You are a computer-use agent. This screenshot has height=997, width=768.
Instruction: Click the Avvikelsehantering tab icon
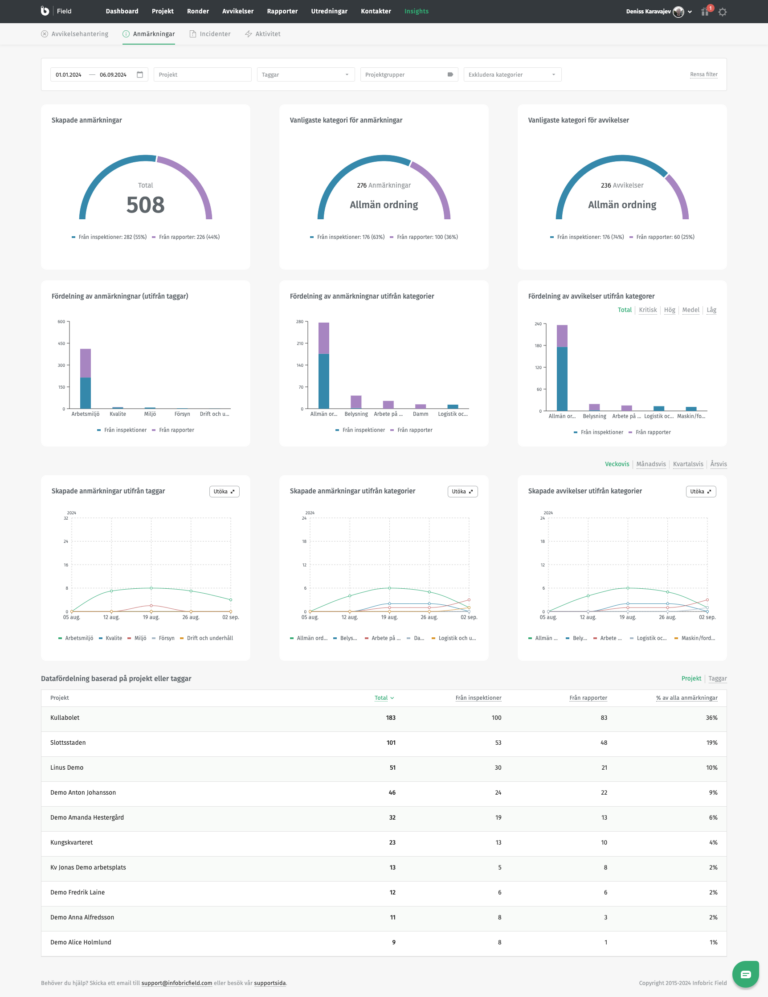pos(45,34)
